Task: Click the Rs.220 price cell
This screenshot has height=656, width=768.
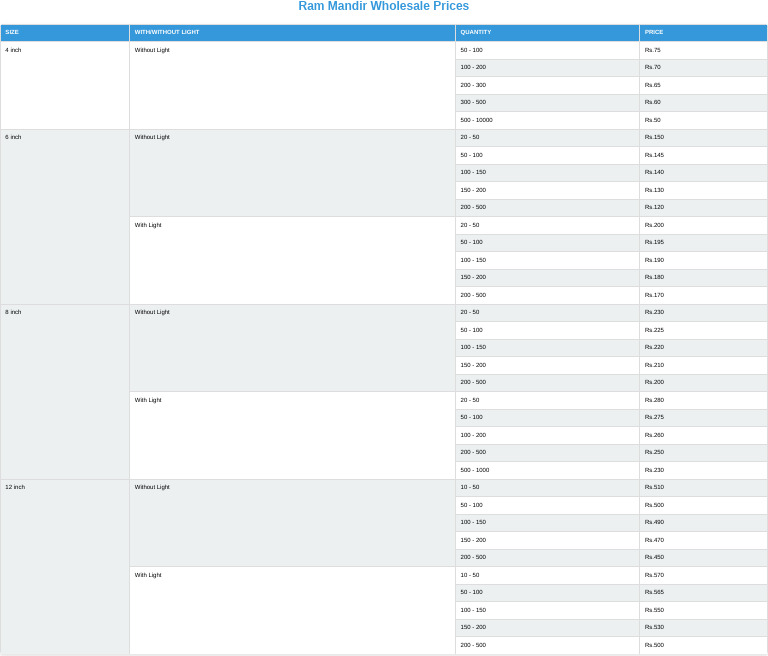Action: pos(703,347)
